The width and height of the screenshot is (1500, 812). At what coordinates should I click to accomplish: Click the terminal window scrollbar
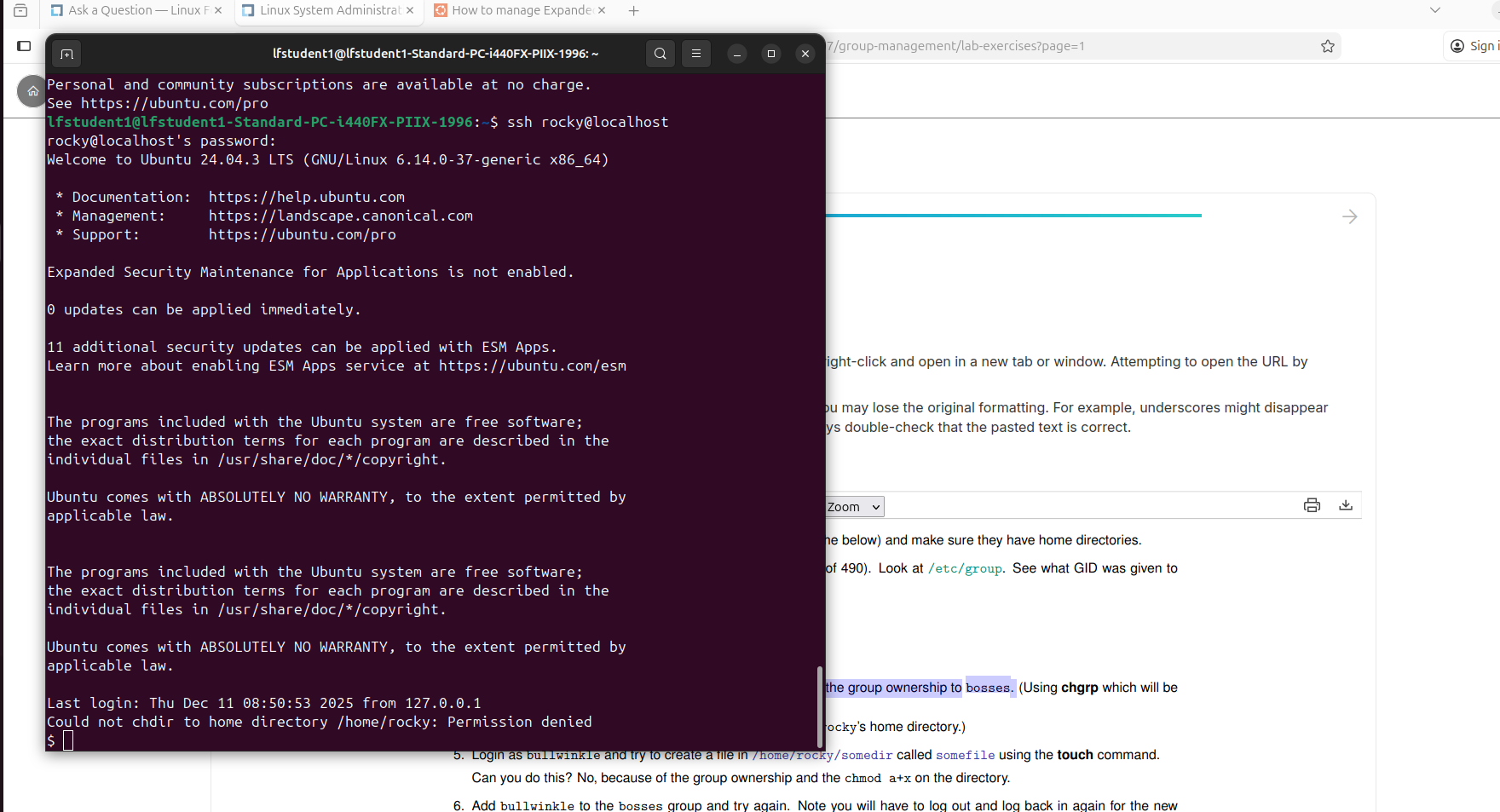(820, 707)
